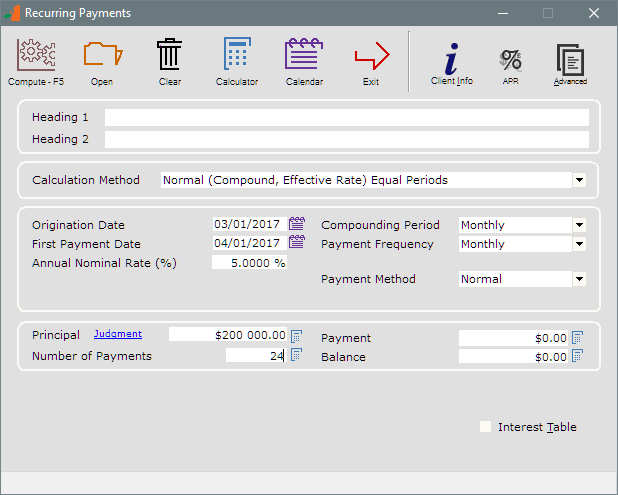Open calendar picker beside First Payment Date
The height and width of the screenshot is (495, 618).
tap(297, 242)
